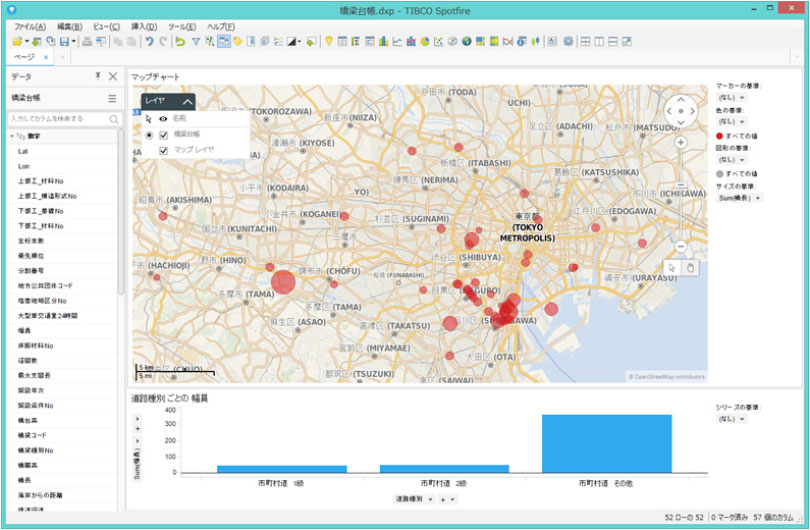
Task: Click the Lat column in data list
Action: (23, 151)
